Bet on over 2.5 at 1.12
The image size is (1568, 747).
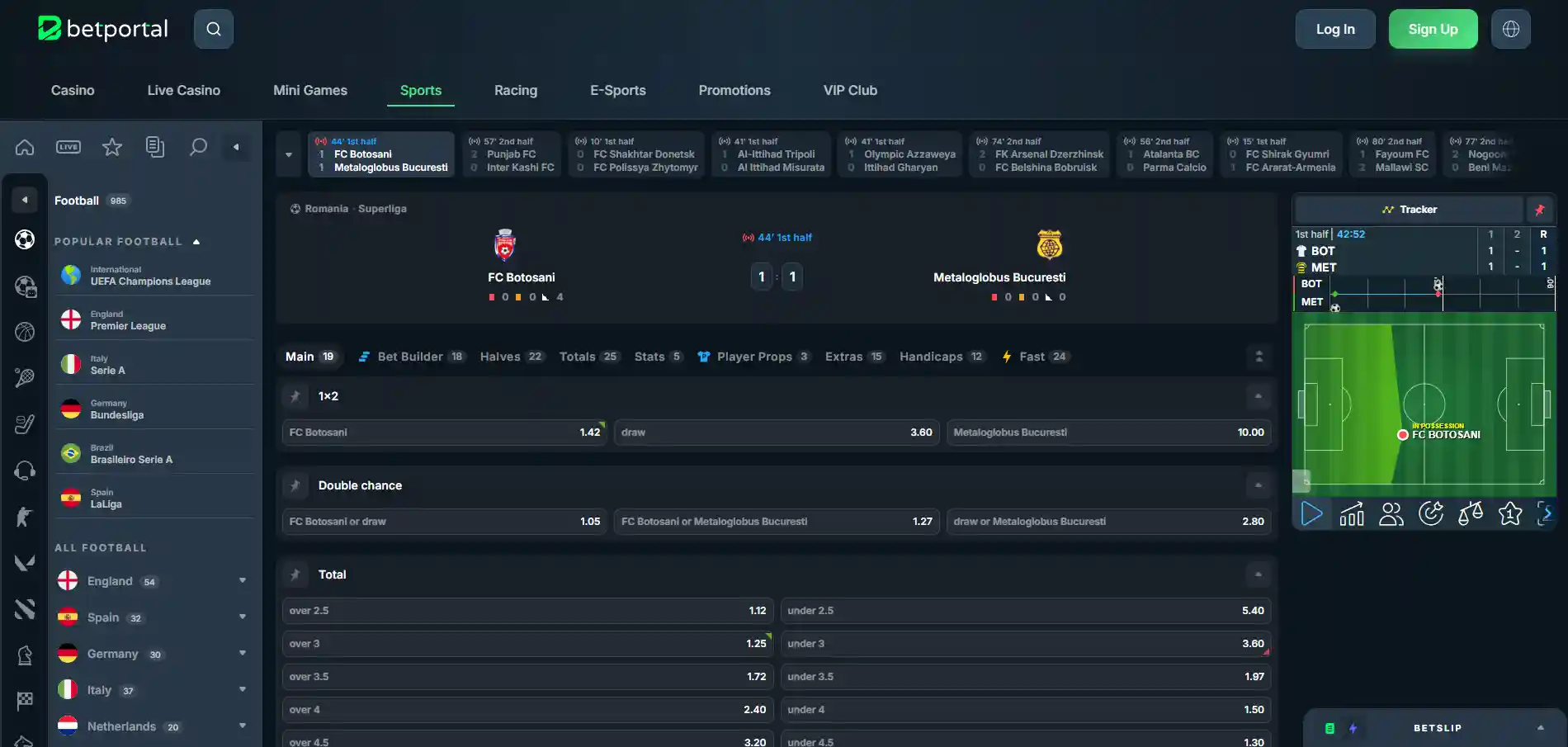(x=528, y=611)
